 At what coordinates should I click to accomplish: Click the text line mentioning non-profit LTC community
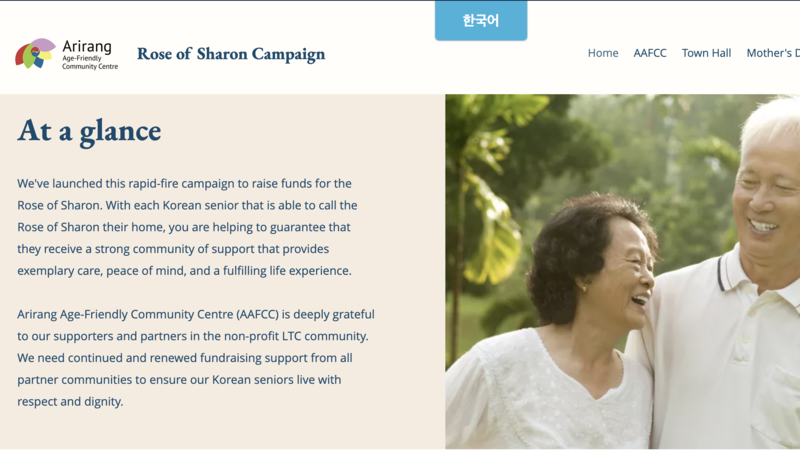tap(193, 335)
